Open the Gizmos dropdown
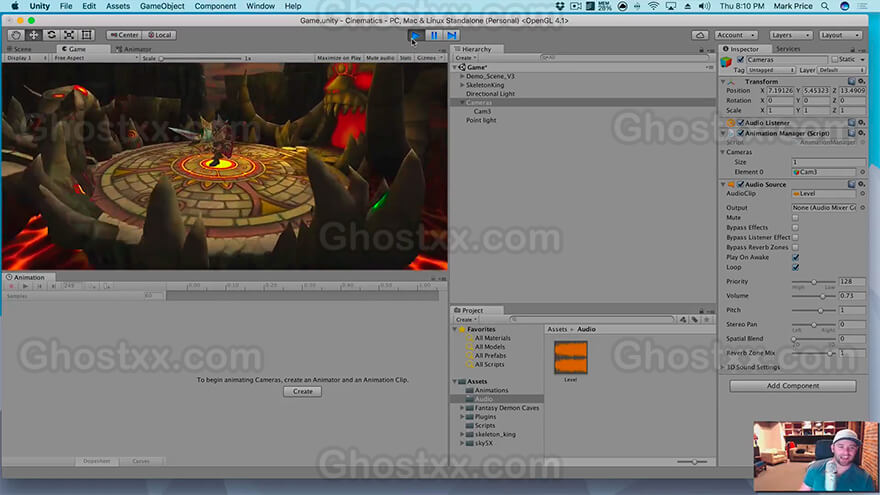Image resolution: width=880 pixels, height=495 pixels. point(429,58)
